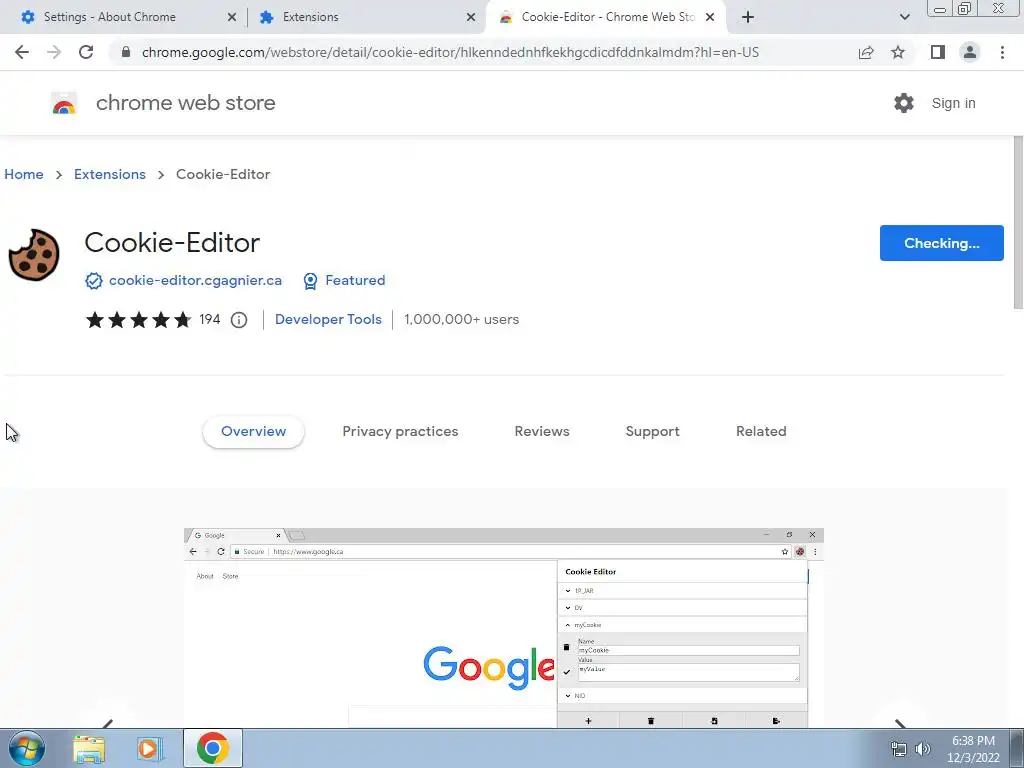Select the Overview tab

[x=253, y=432]
